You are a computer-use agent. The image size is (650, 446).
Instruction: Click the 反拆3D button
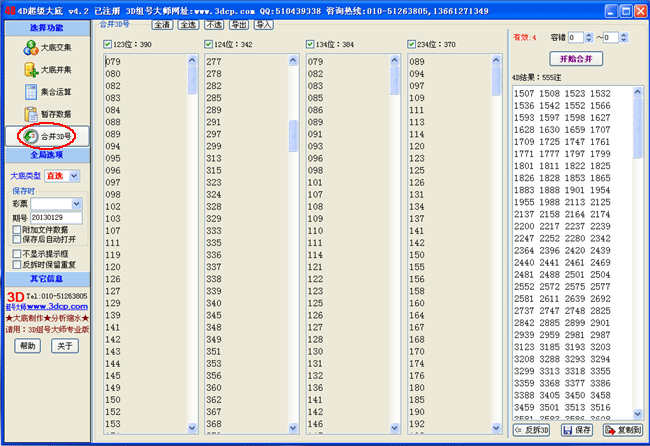point(533,430)
